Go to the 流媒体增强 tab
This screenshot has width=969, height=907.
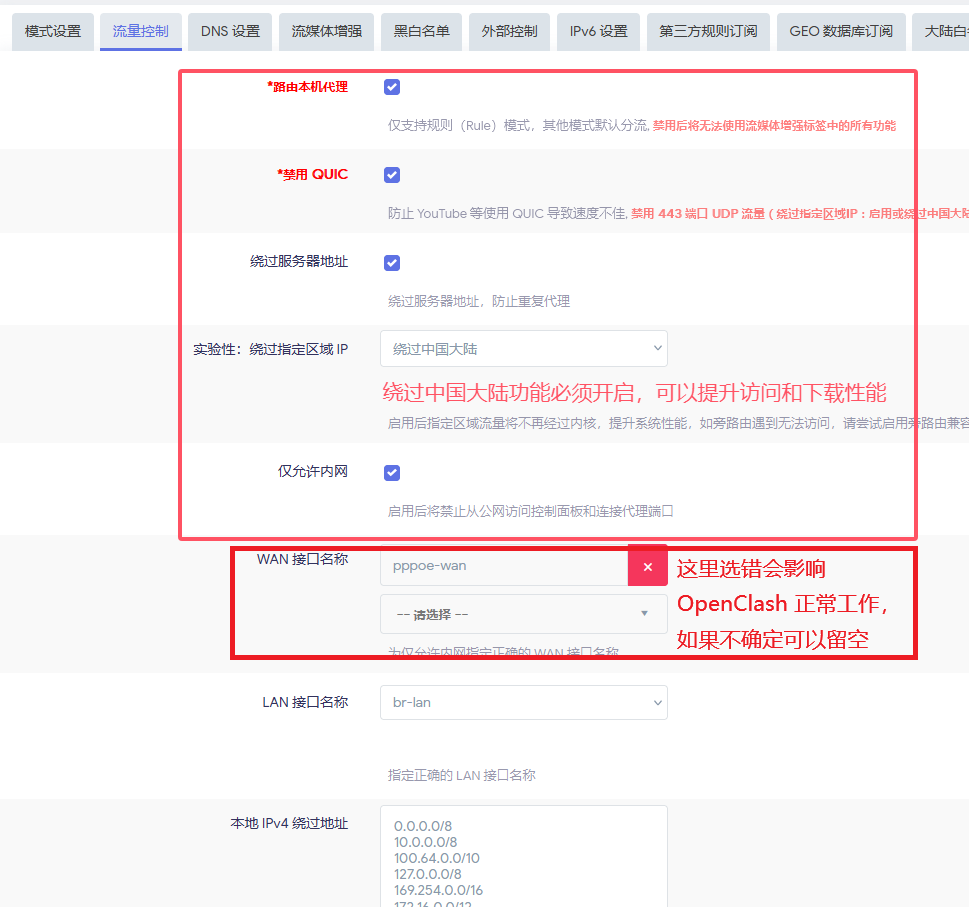coord(326,31)
